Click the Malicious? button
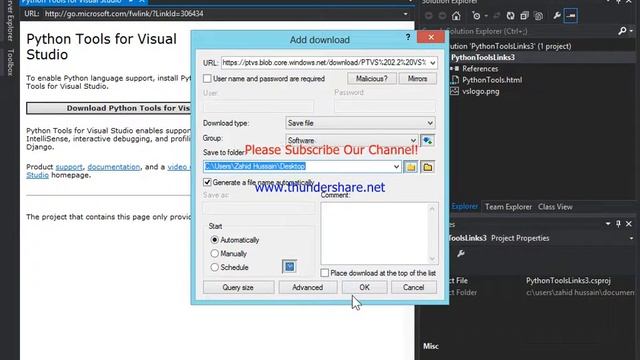640x360 pixels. [371, 78]
